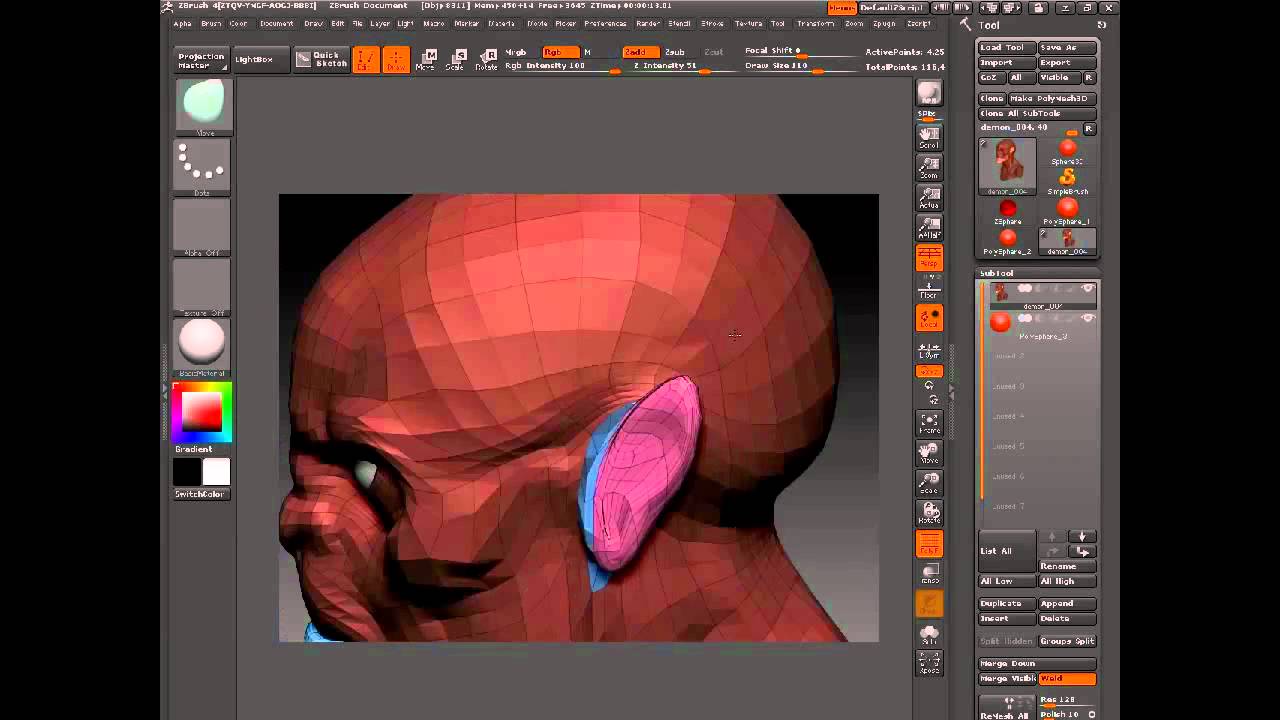Toggle Perspective view button
This screenshot has height=720, width=1280.
tap(929, 258)
